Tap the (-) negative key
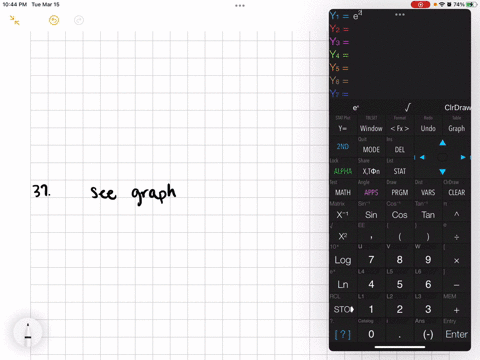Image resolution: width=480 pixels, height=360 pixels. tap(428, 334)
